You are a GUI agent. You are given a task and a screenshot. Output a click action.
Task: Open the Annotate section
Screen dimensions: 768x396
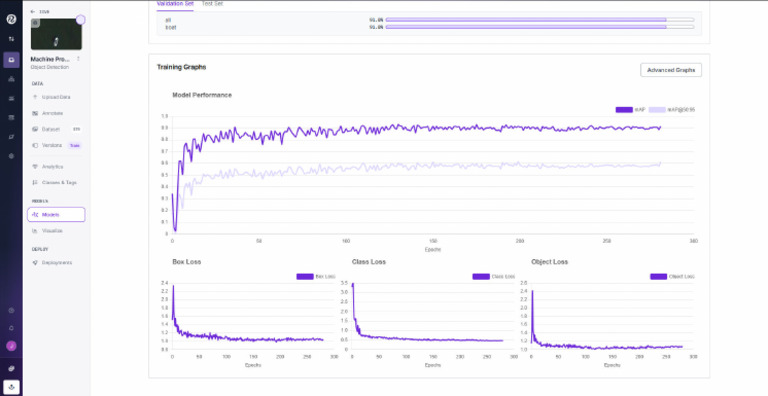click(52, 113)
